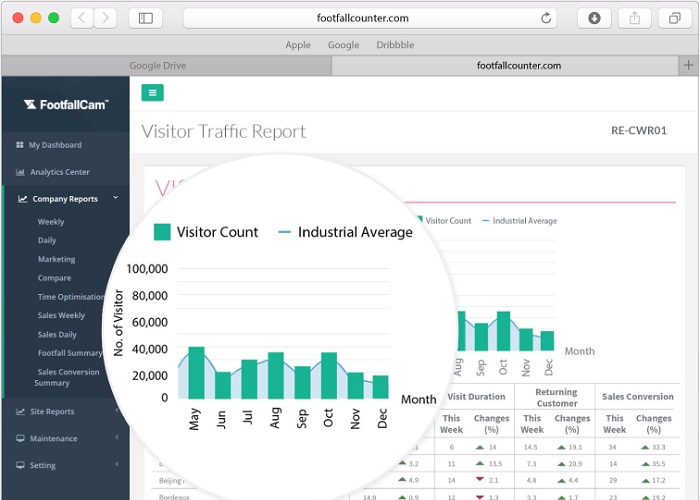Click the Safari back arrow

coord(81,18)
